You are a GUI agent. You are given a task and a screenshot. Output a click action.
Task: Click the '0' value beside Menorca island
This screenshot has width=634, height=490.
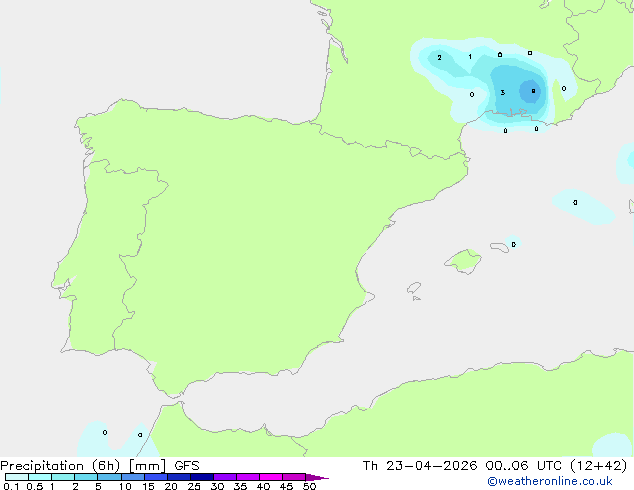coord(514,244)
